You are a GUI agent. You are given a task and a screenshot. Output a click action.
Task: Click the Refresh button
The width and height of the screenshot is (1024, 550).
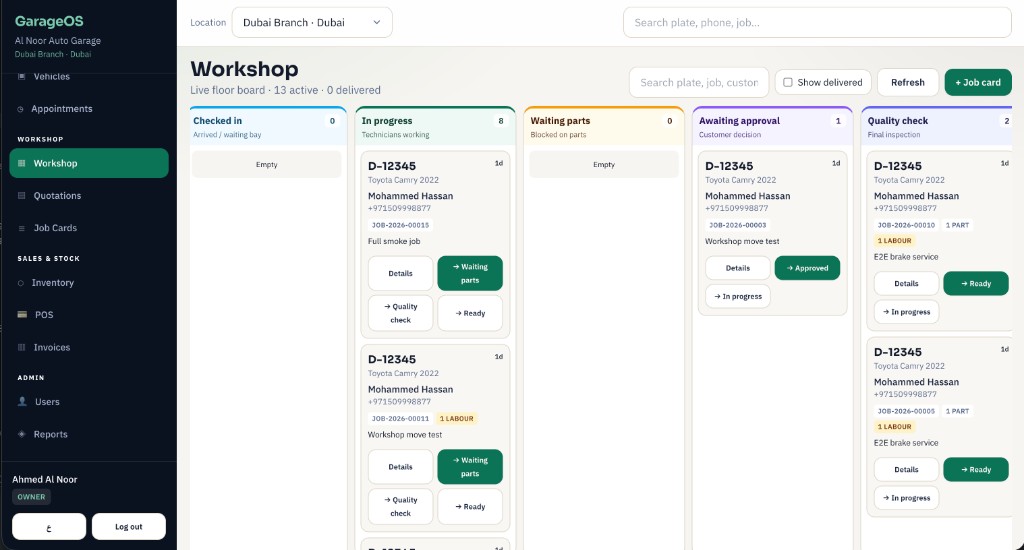(x=908, y=82)
